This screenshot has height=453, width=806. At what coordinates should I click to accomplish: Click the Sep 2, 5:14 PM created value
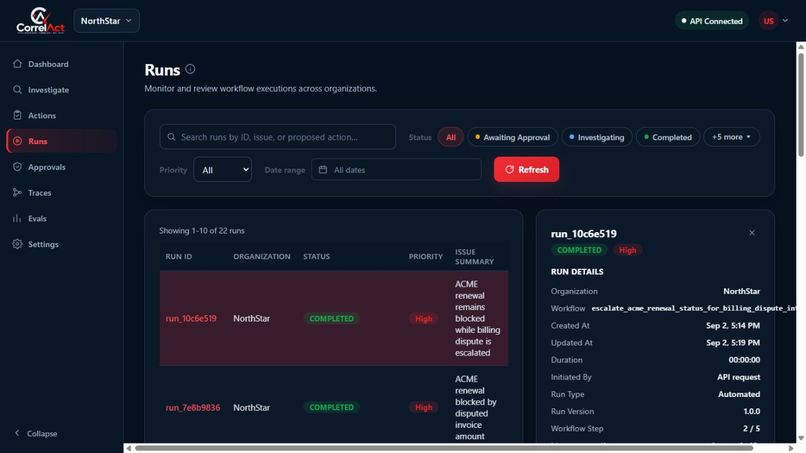coord(732,325)
